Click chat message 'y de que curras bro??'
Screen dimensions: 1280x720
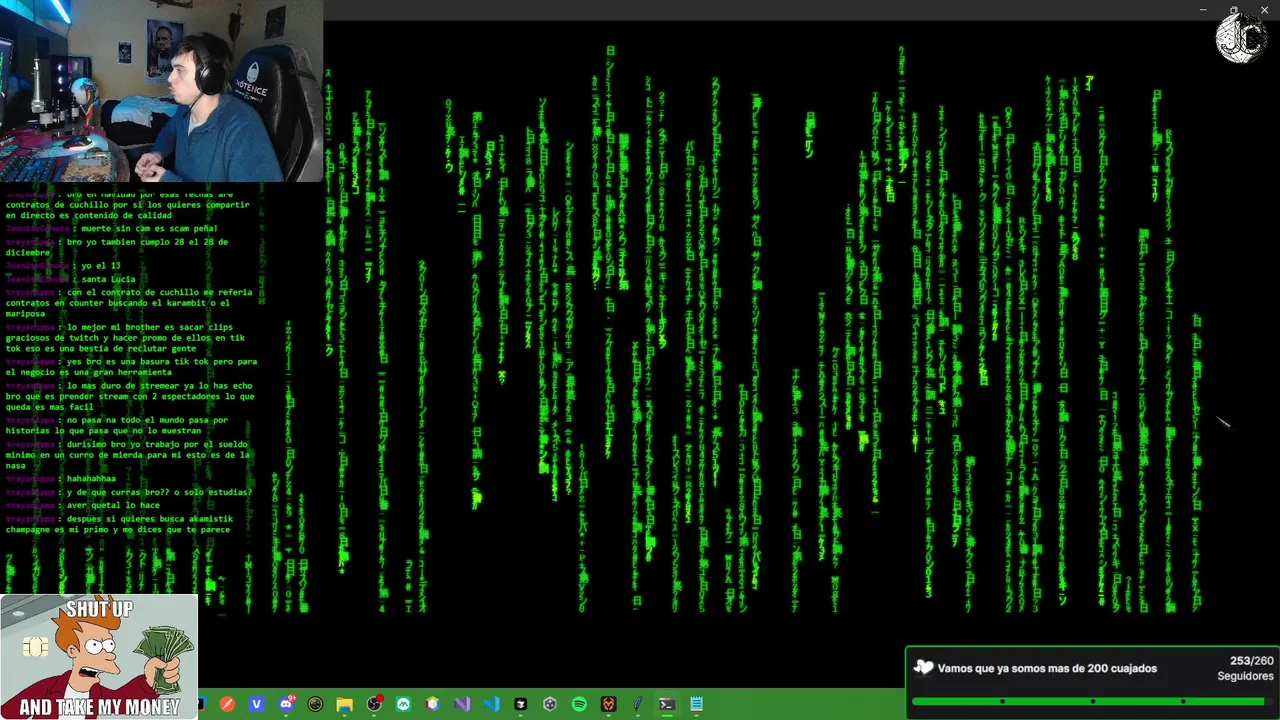[121, 492]
